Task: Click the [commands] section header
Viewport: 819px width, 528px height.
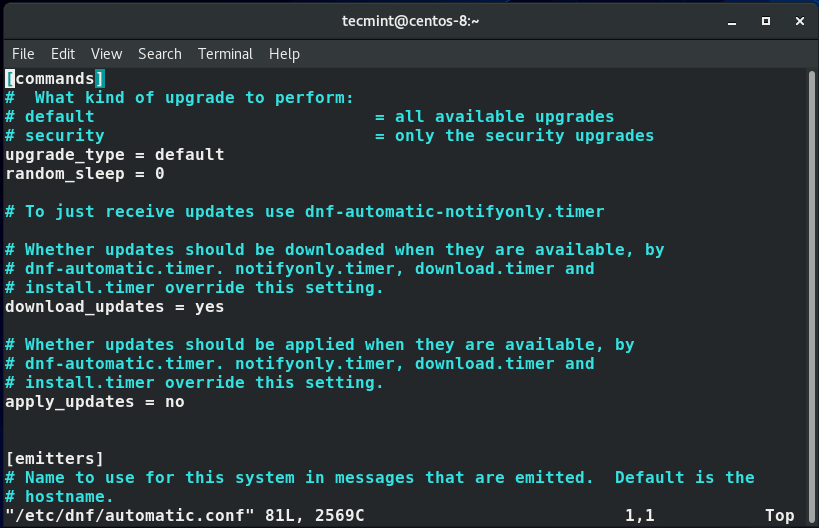Action: pos(55,79)
